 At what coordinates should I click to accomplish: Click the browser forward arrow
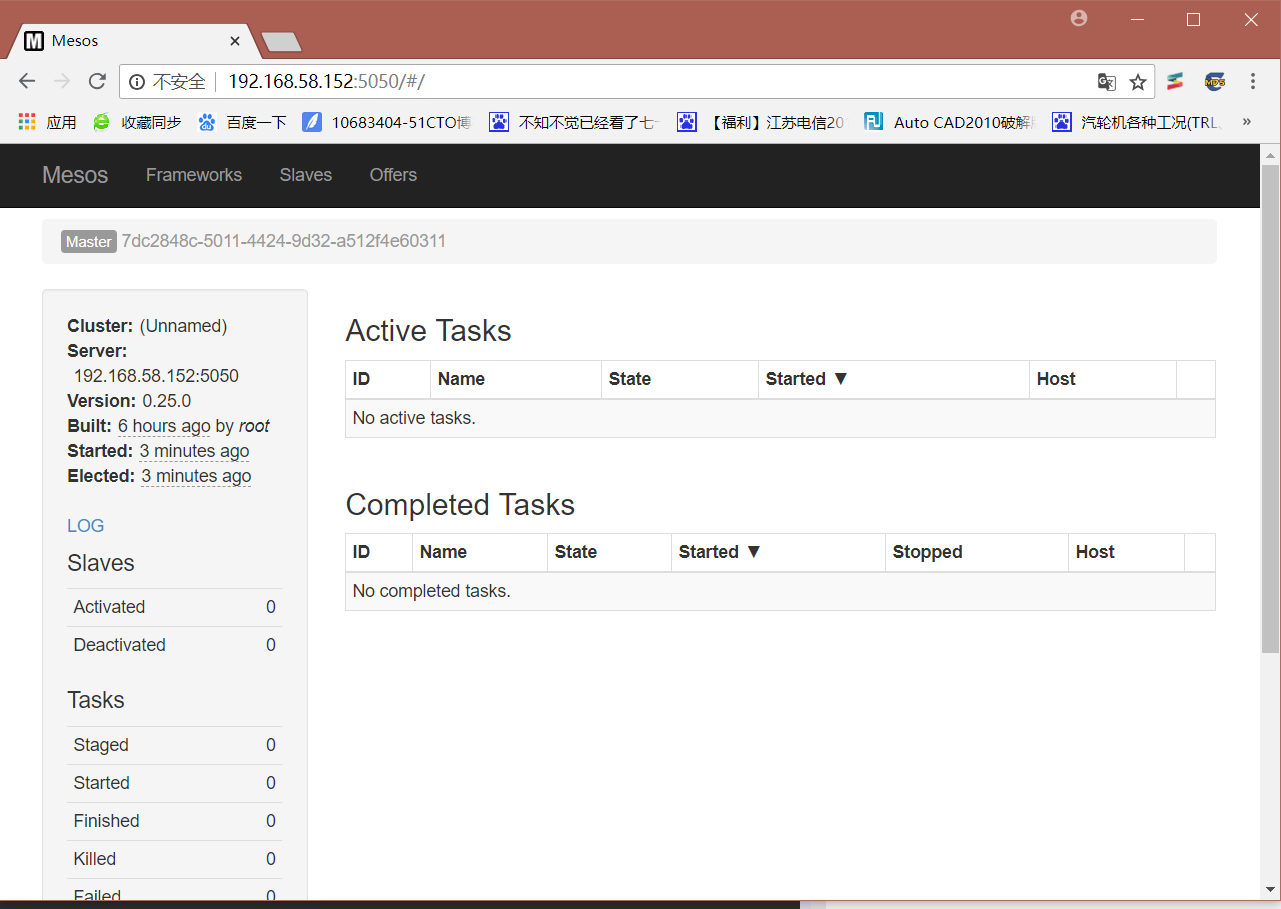tap(62, 81)
